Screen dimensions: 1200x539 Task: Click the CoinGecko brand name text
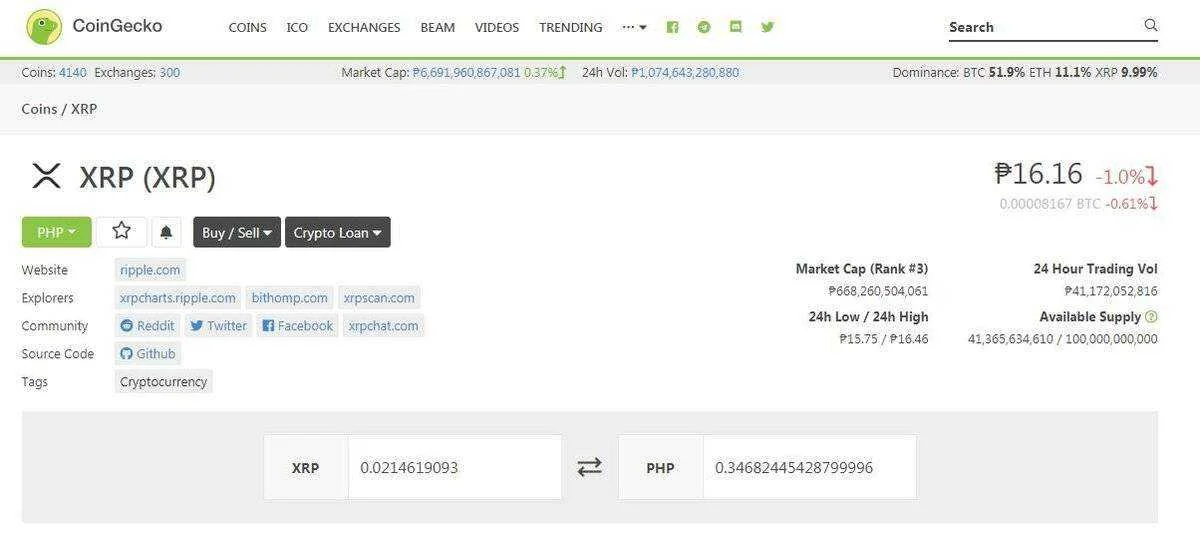coord(117,26)
